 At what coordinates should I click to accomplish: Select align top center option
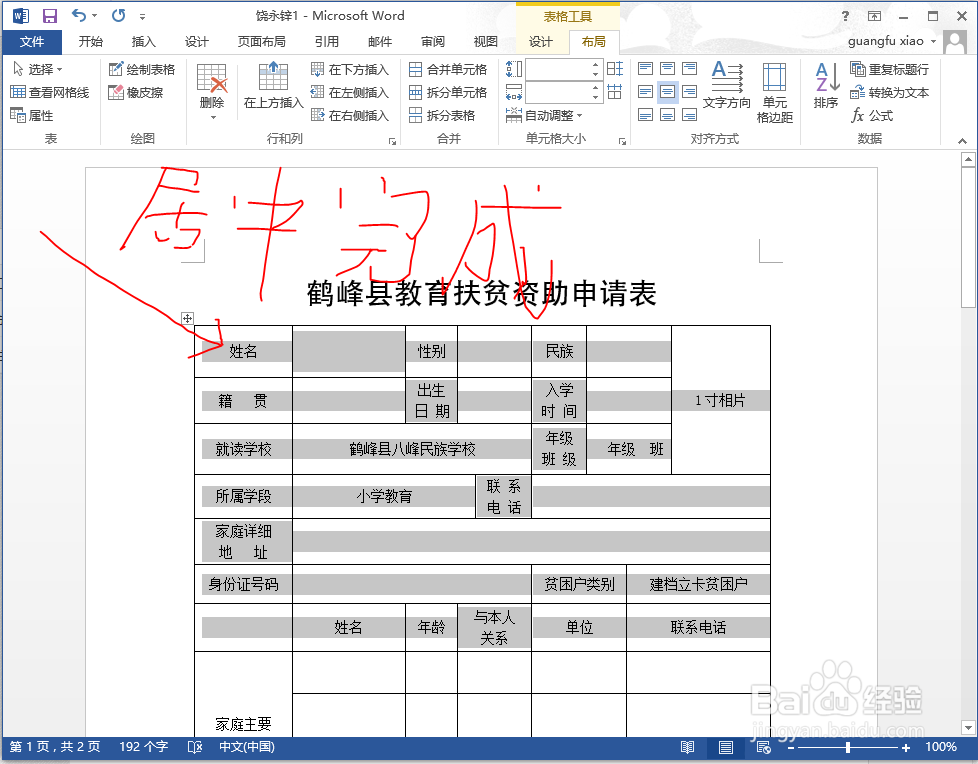point(667,69)
